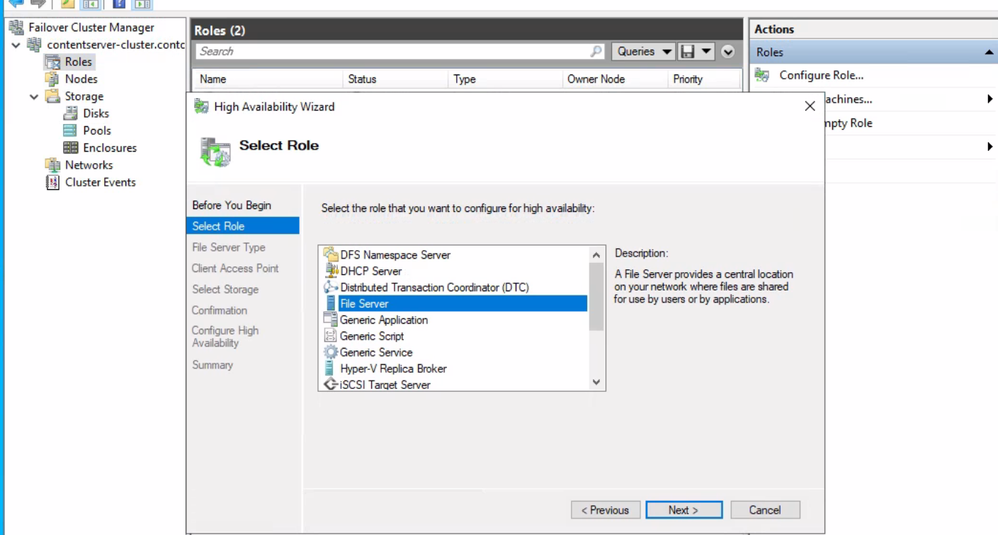
Task: Select Generic Service role
Action: point(376,352)
